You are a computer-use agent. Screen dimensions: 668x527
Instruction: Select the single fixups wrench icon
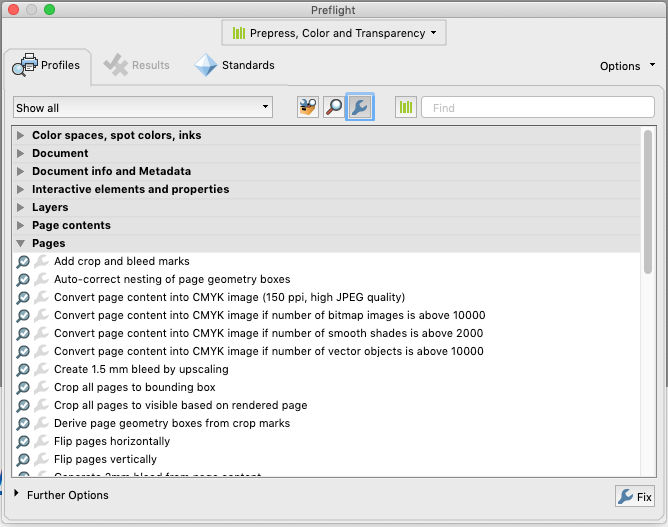[360, 107]
